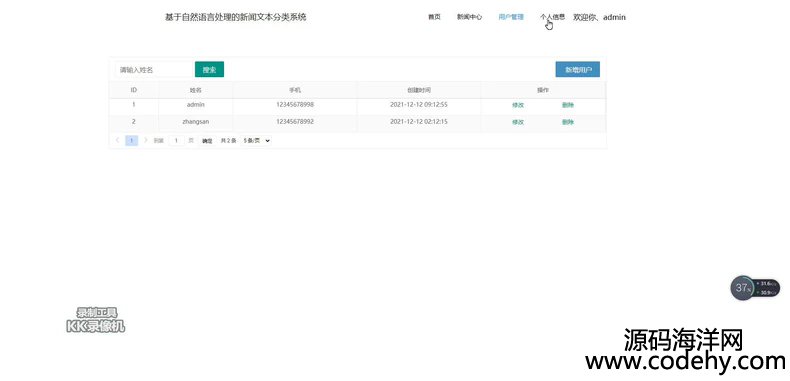
Task: Click 修改 for the admin row
Action: coord(518,105)
